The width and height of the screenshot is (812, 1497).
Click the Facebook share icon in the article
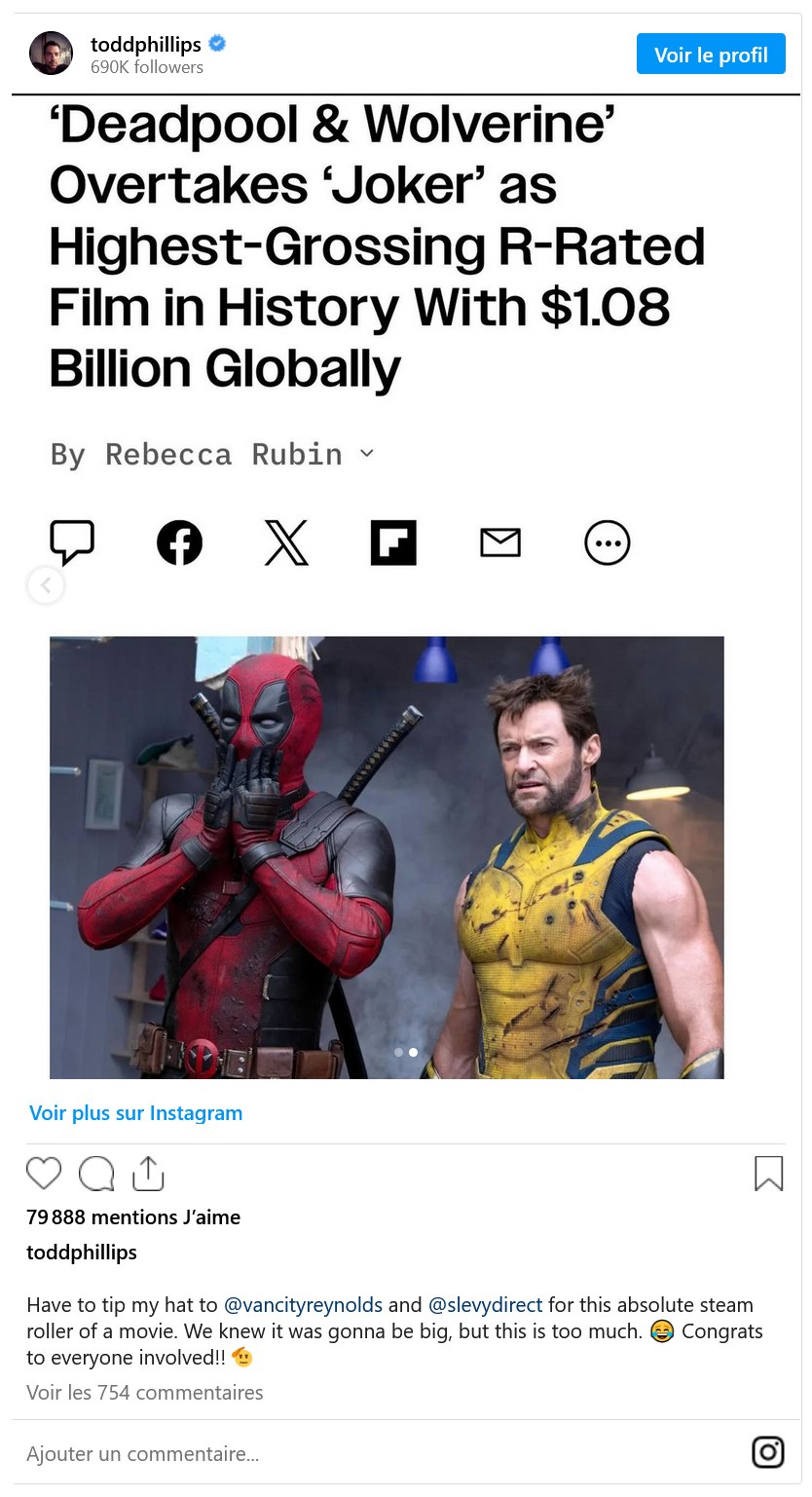tap(180, 543)
